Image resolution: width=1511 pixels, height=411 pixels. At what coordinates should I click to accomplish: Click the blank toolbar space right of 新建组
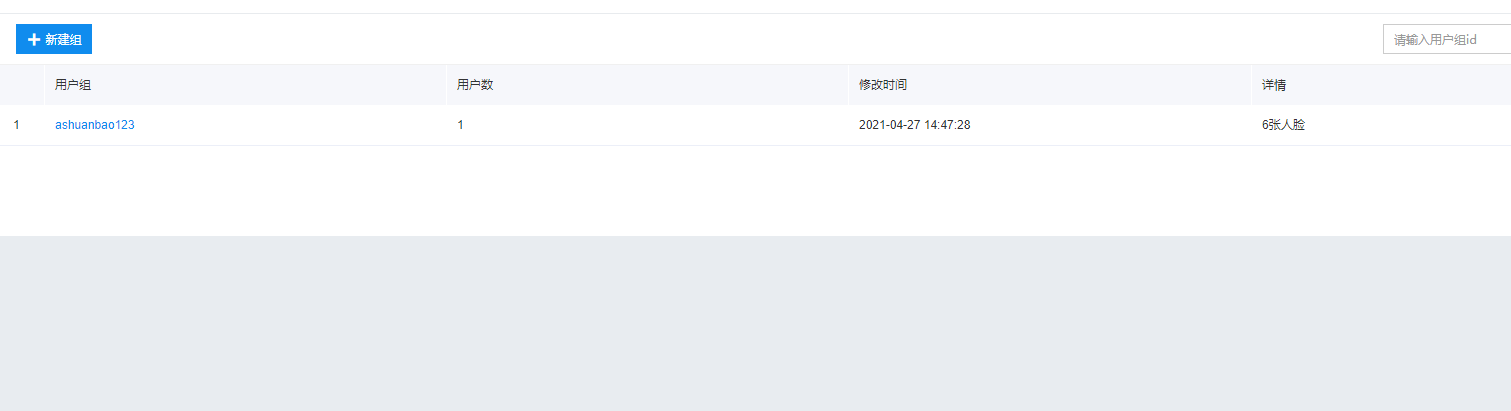(x=737, y=39)
